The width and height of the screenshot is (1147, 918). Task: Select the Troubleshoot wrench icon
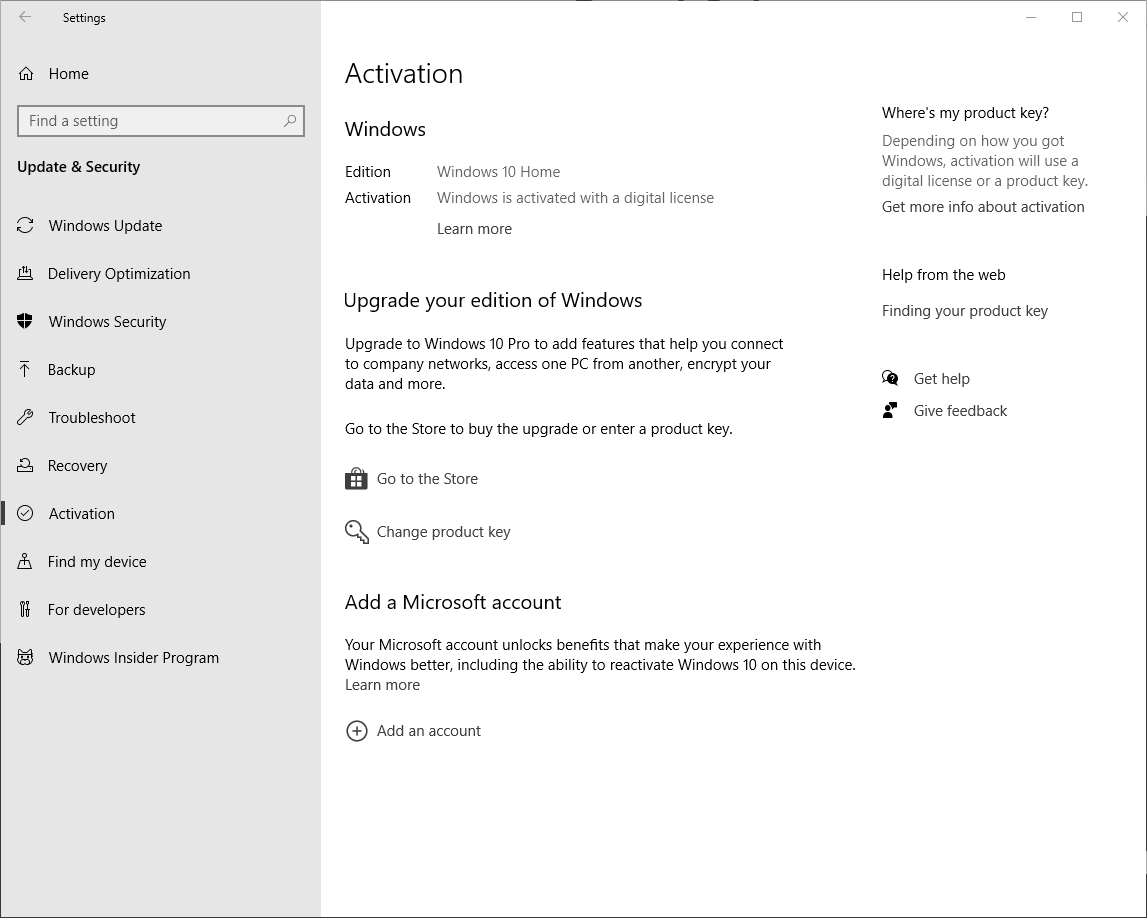[x=24, y=417]
